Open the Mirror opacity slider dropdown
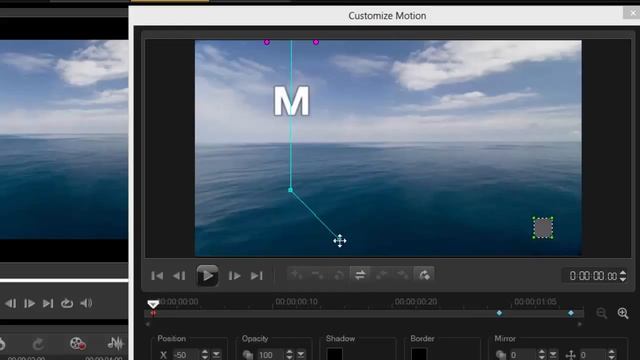 (x=553, y=355)
